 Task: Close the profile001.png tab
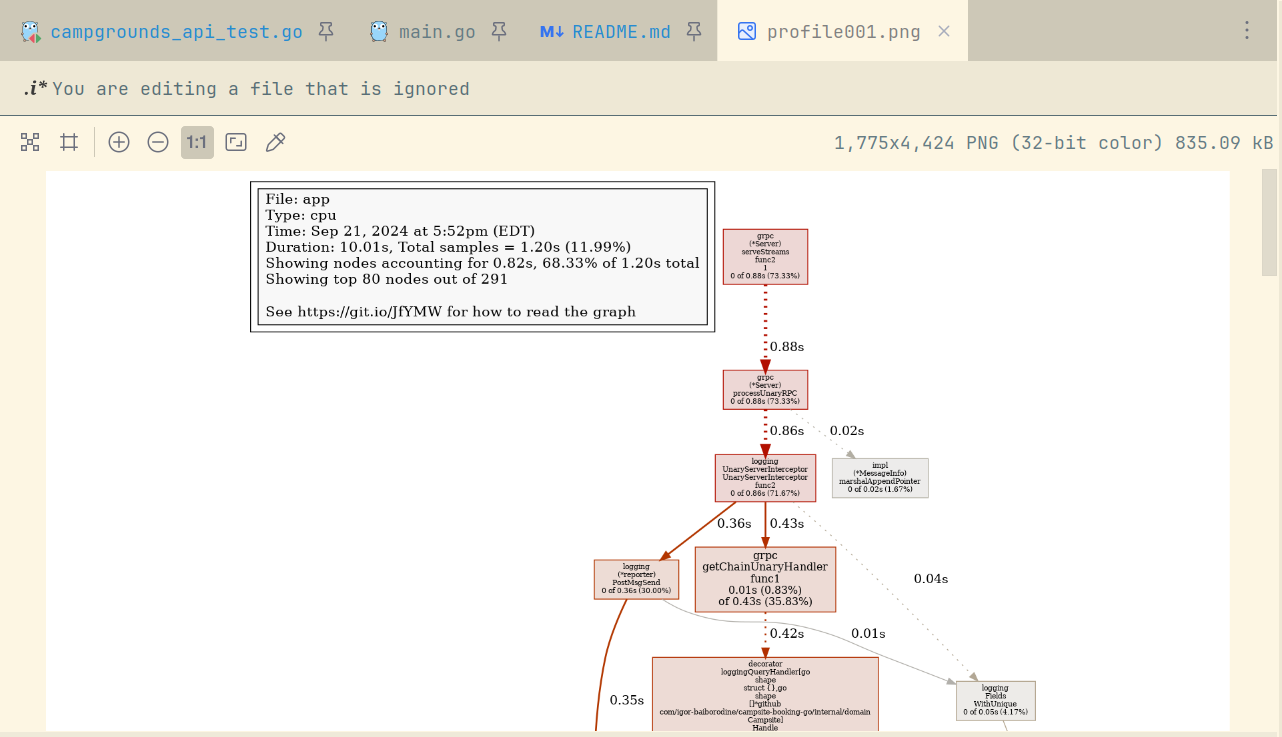point(944,31)
